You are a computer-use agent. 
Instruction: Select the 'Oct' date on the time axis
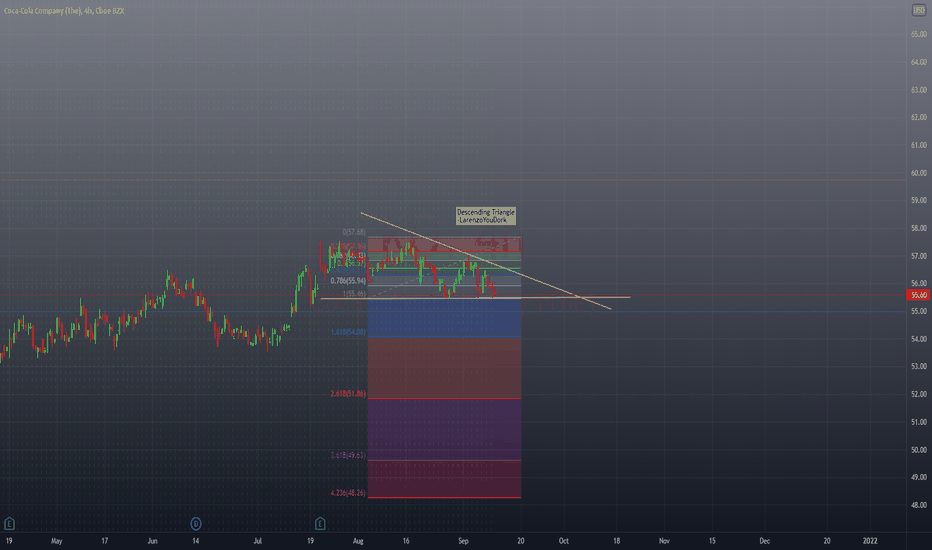[563, 540]
